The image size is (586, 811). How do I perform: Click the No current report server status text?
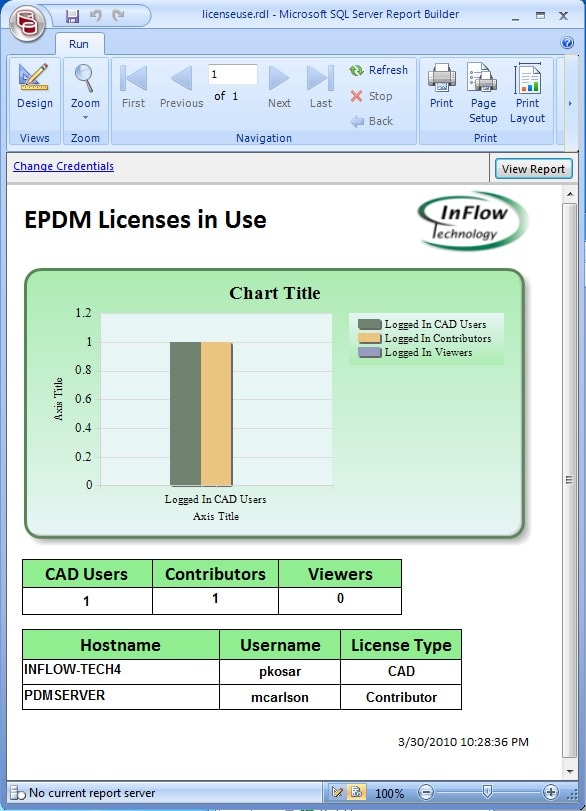(92, 793)
